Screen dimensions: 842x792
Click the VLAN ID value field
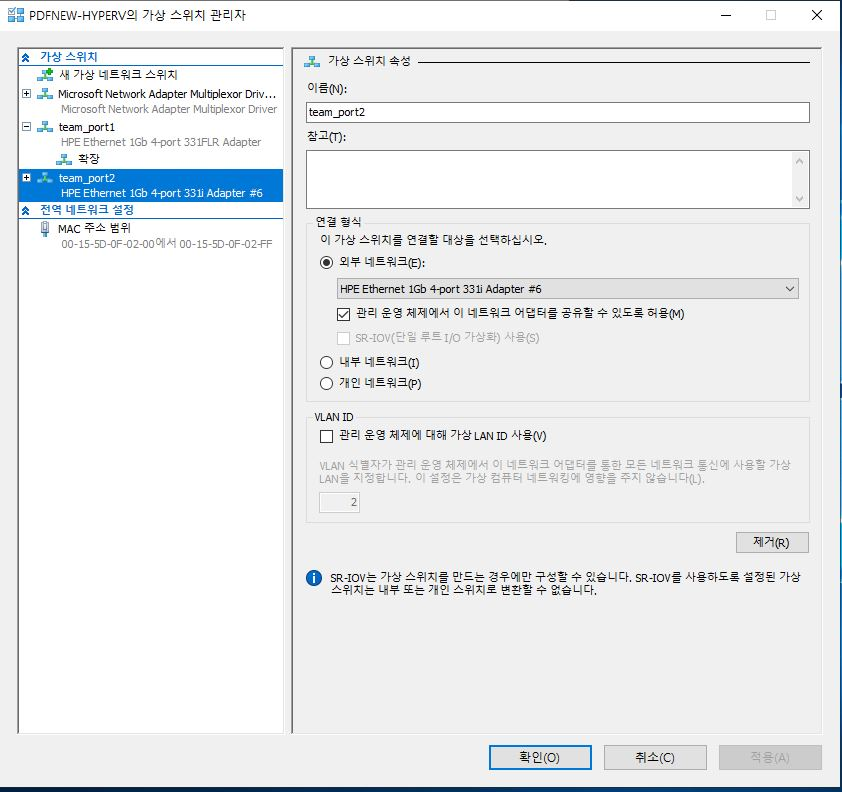[339, 503]
